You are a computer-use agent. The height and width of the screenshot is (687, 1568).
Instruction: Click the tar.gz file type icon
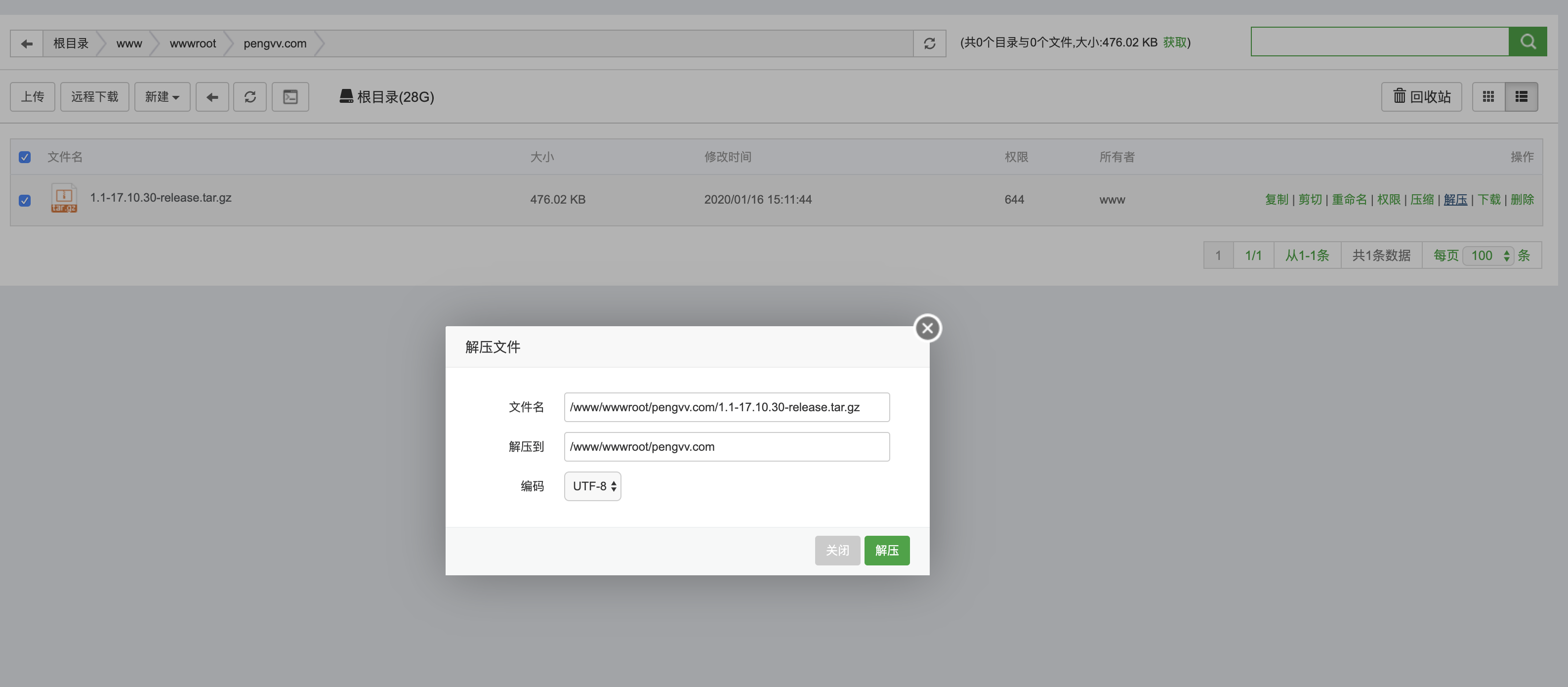point(63,198)
